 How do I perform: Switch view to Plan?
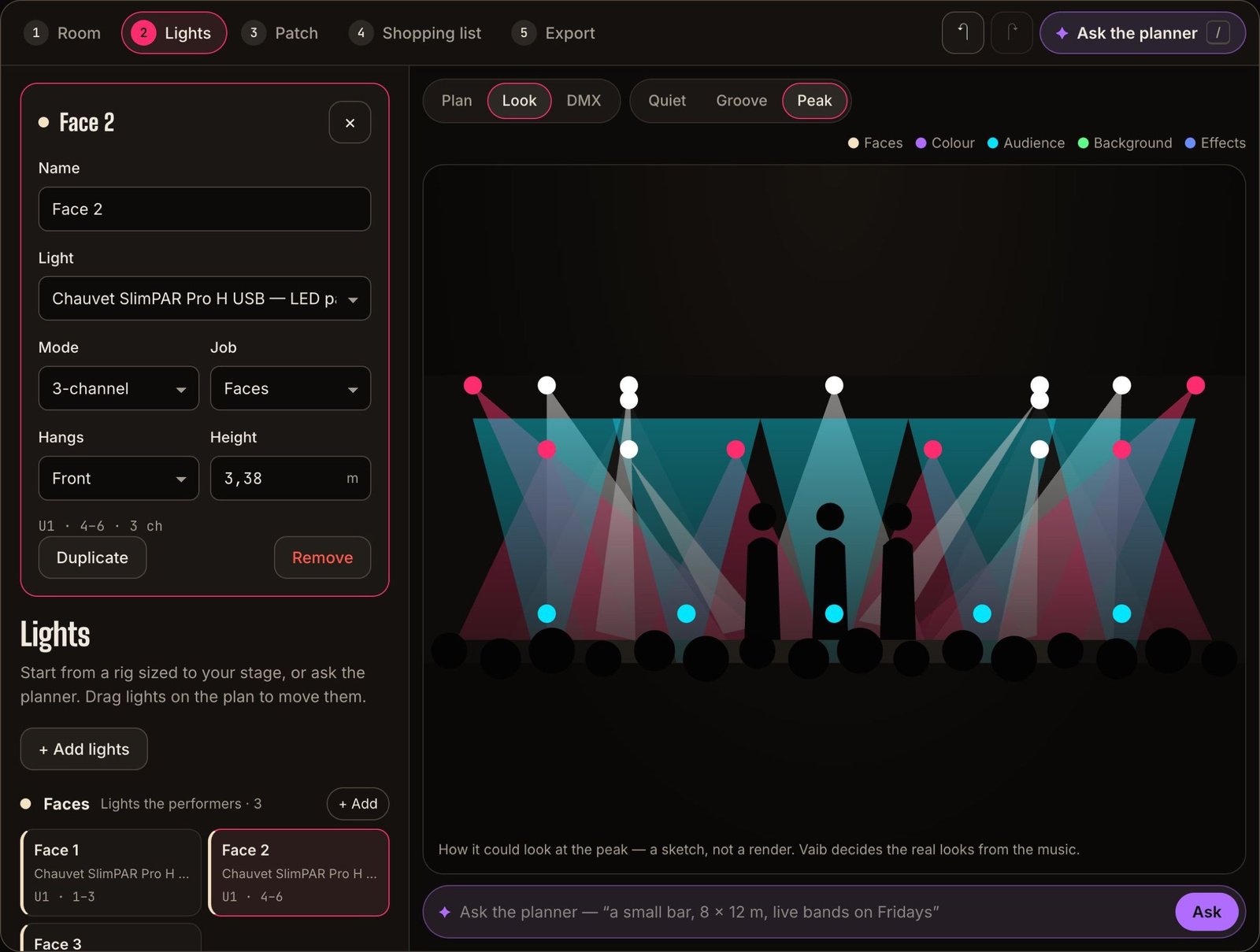(457, 101)
